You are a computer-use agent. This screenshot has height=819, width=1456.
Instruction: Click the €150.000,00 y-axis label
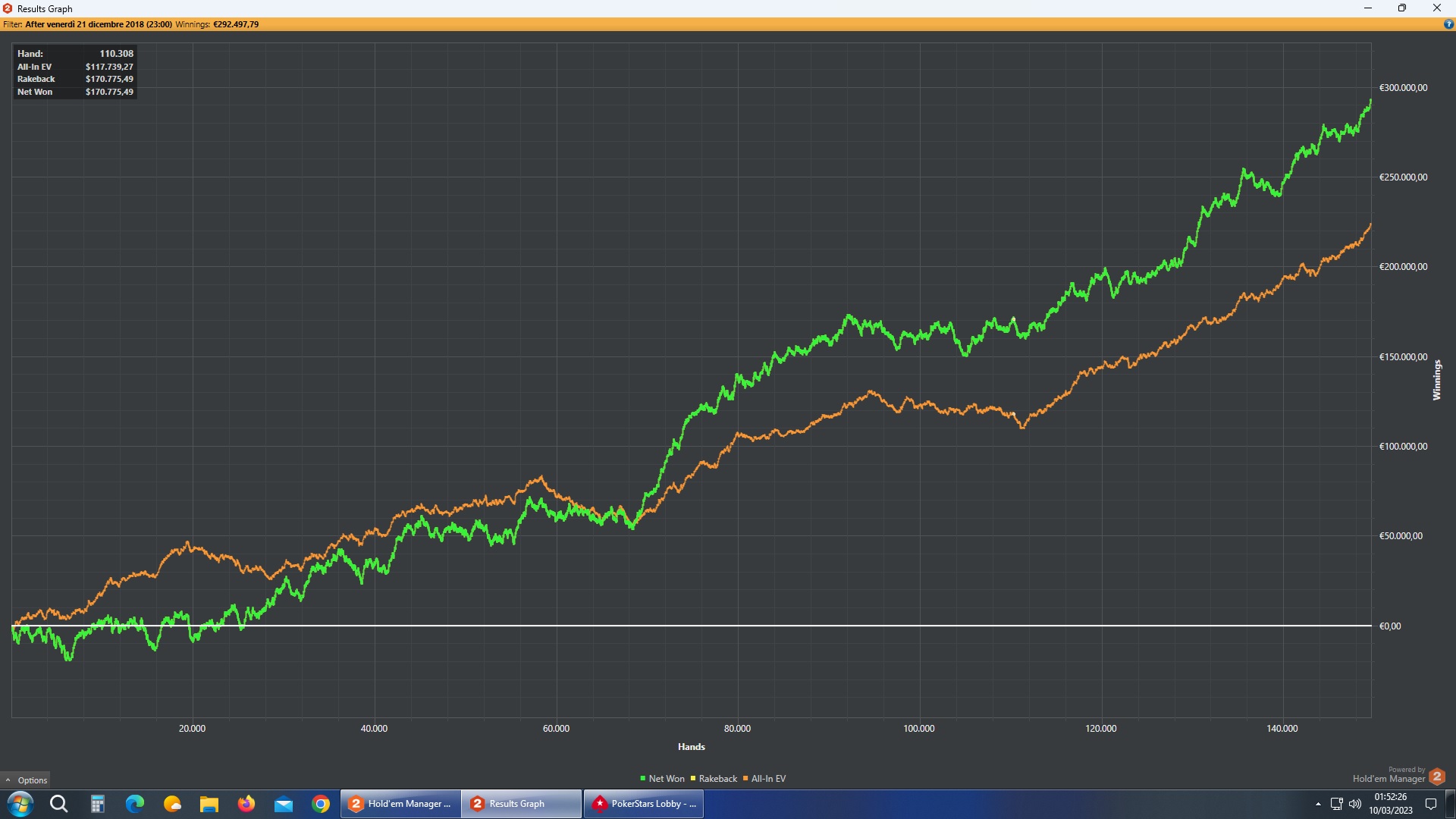pyautogui.click(x=1403, y=357)
